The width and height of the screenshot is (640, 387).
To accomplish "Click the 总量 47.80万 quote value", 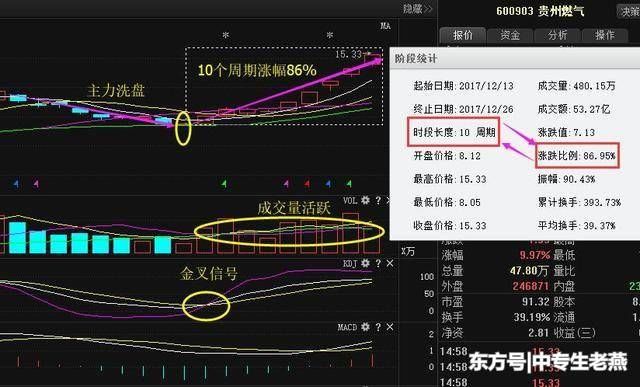I will tap(529, 271).
